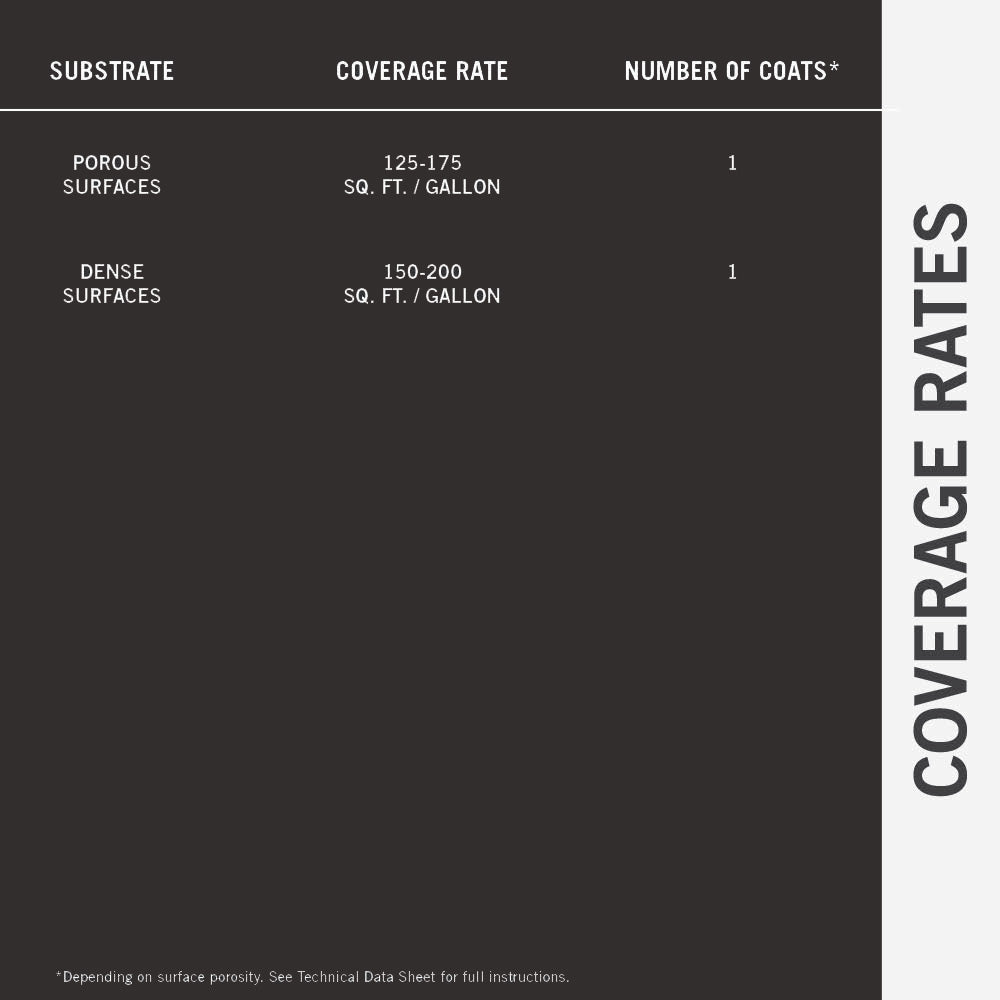Screen dimensions: 1000x1000
Task: Click the word DENSE in second row
Action: [x=112, y=271]
